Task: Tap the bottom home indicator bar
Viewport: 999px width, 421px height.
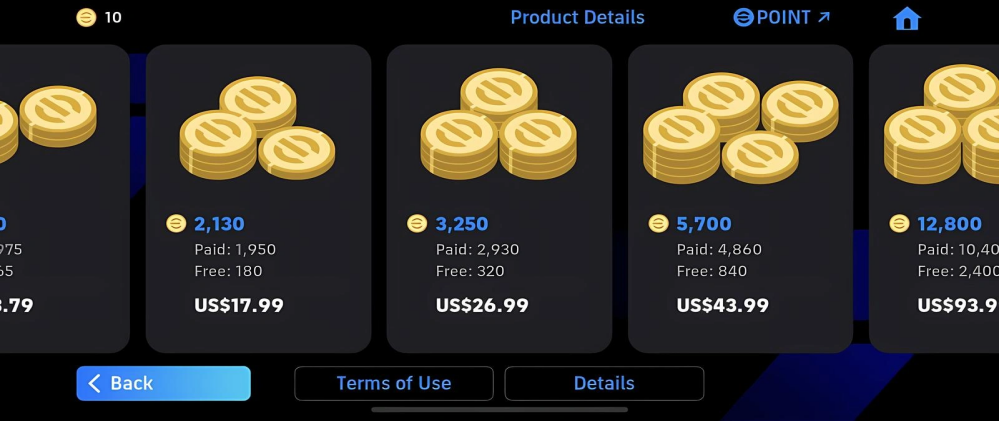Action: pos(499,409)
